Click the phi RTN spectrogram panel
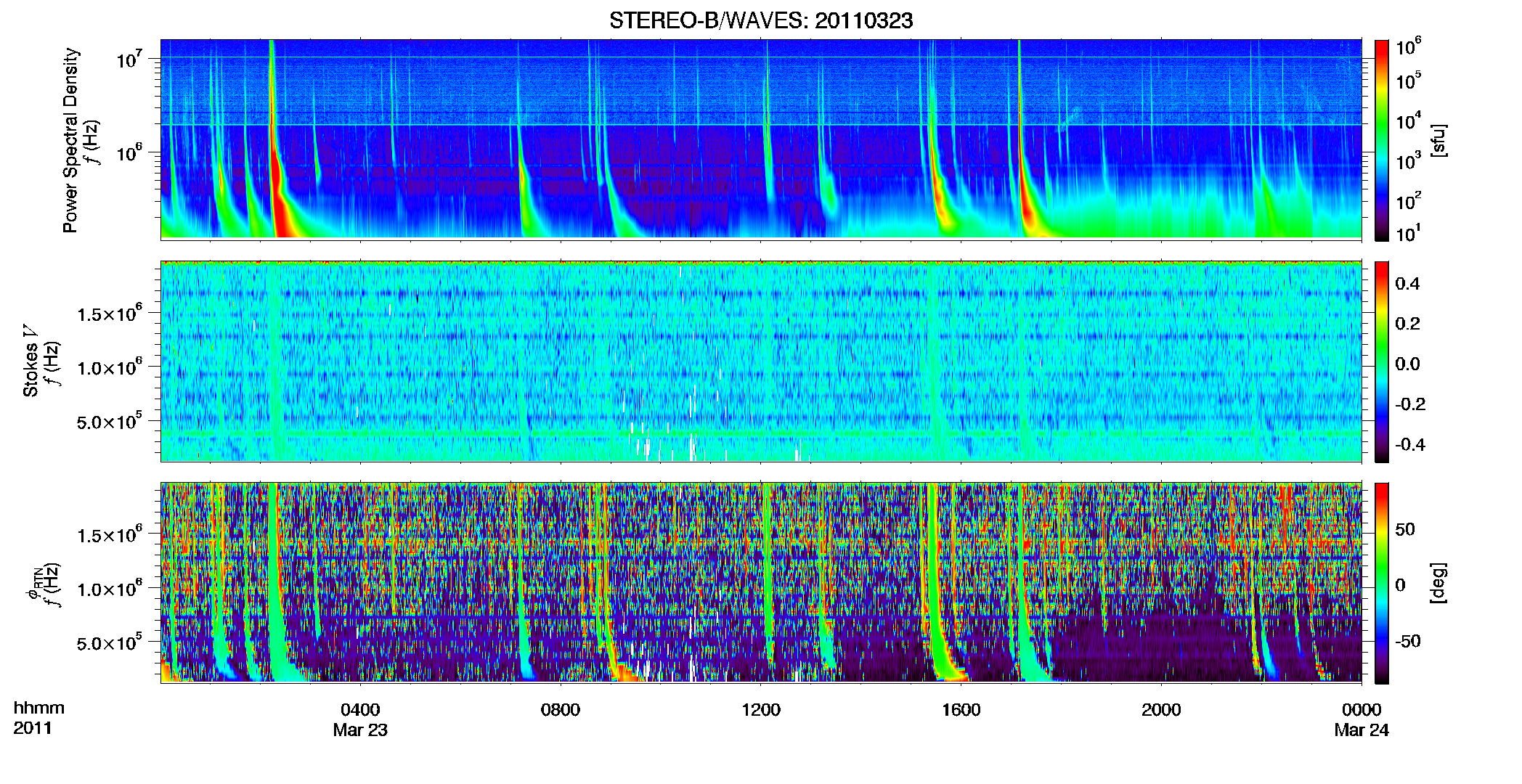Viewport: 1522px width, 784px height. click(x=761, y=583)
